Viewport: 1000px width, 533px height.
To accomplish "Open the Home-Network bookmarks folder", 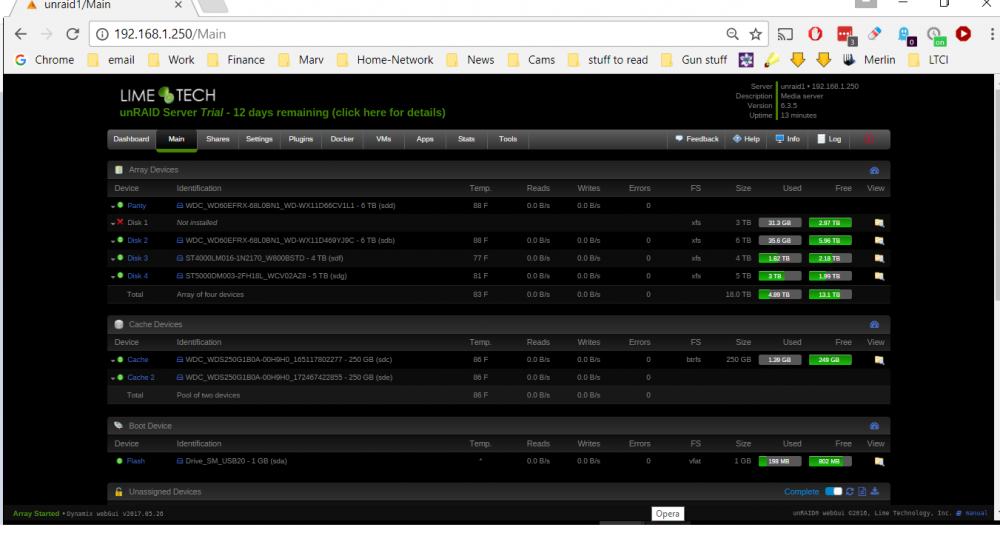I will pyautogui.click(x=385, y=60).
